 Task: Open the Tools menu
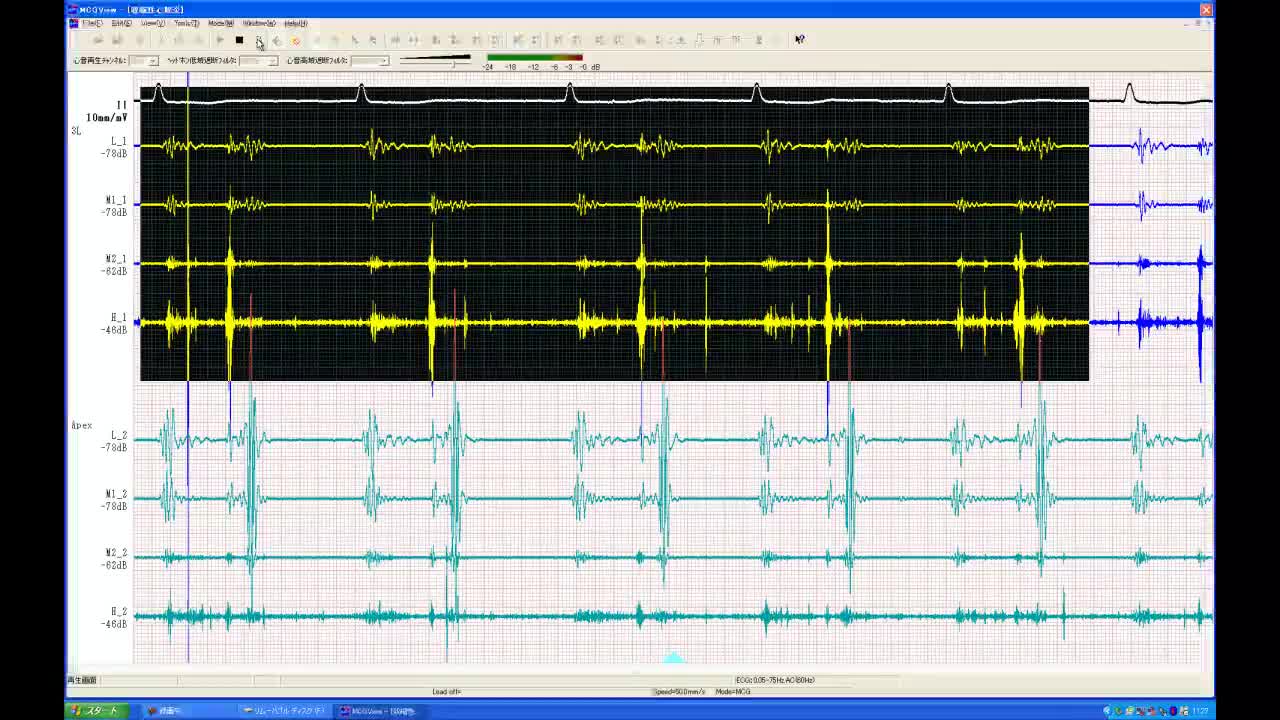186,23
